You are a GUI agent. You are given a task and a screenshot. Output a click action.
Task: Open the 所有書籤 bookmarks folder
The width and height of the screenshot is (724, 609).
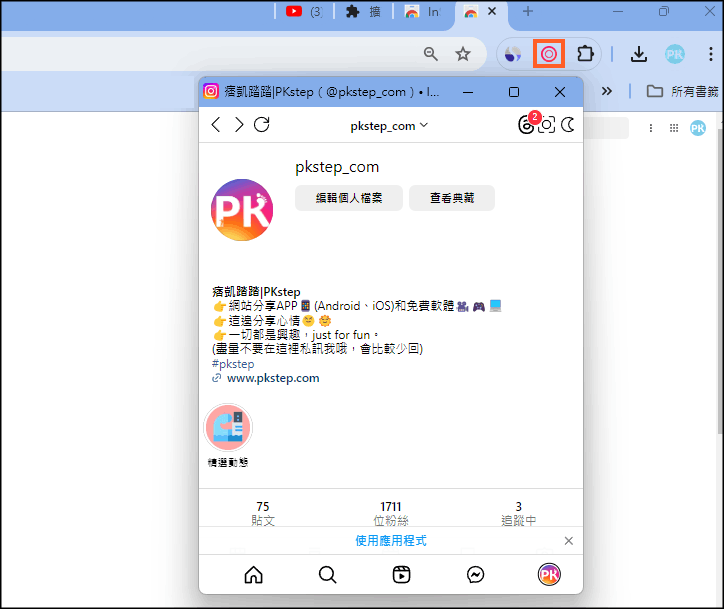[683, 91]
